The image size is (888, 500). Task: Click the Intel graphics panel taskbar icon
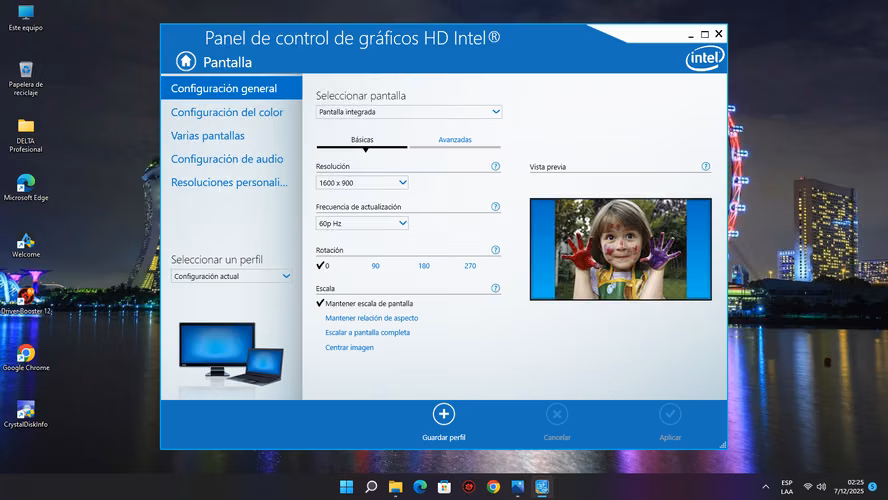pos(542,486)
